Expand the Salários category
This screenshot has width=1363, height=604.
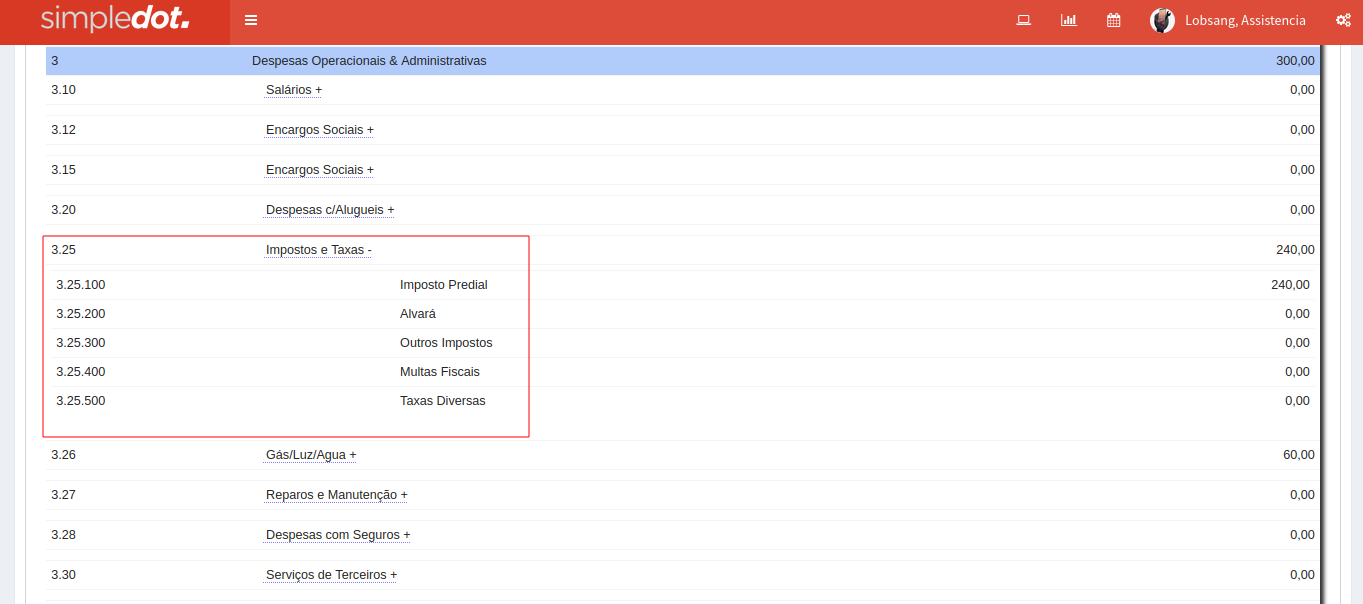pos(294,90)
